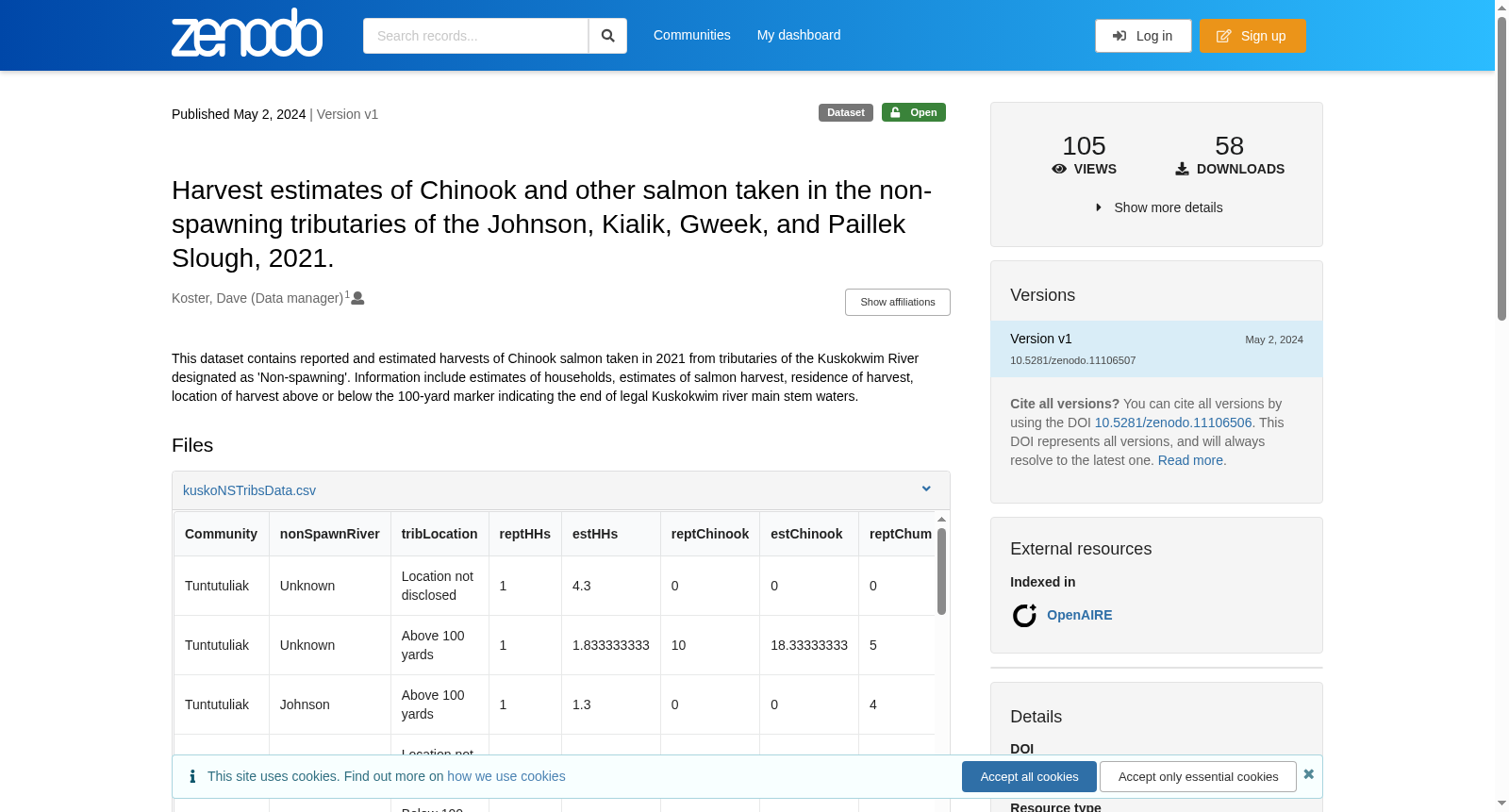The image size is (1509, 812).
Task: Click the OpenAIRE logo icon
Action: pos(1024,616)
